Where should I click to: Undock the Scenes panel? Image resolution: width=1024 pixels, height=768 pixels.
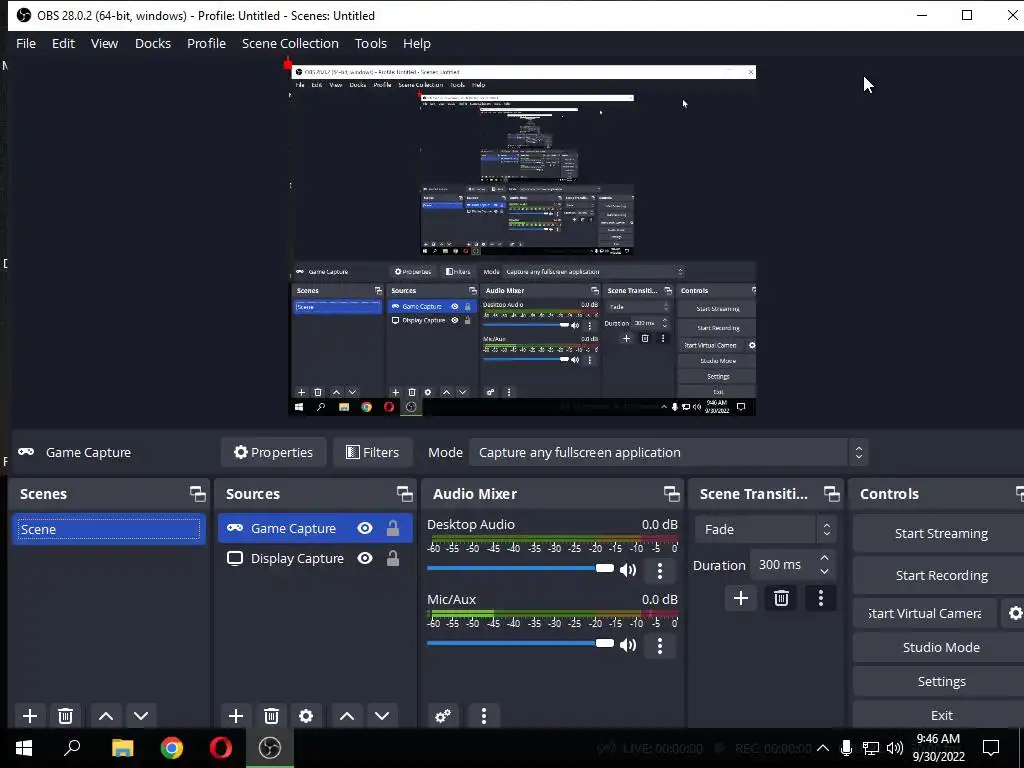click(x=197, y=494)
